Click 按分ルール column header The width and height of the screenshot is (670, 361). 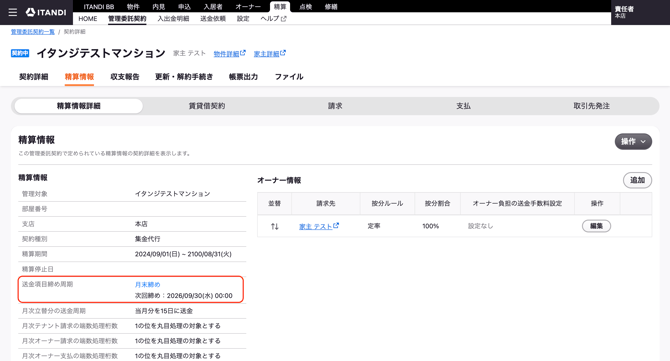(x=387, y=203)
